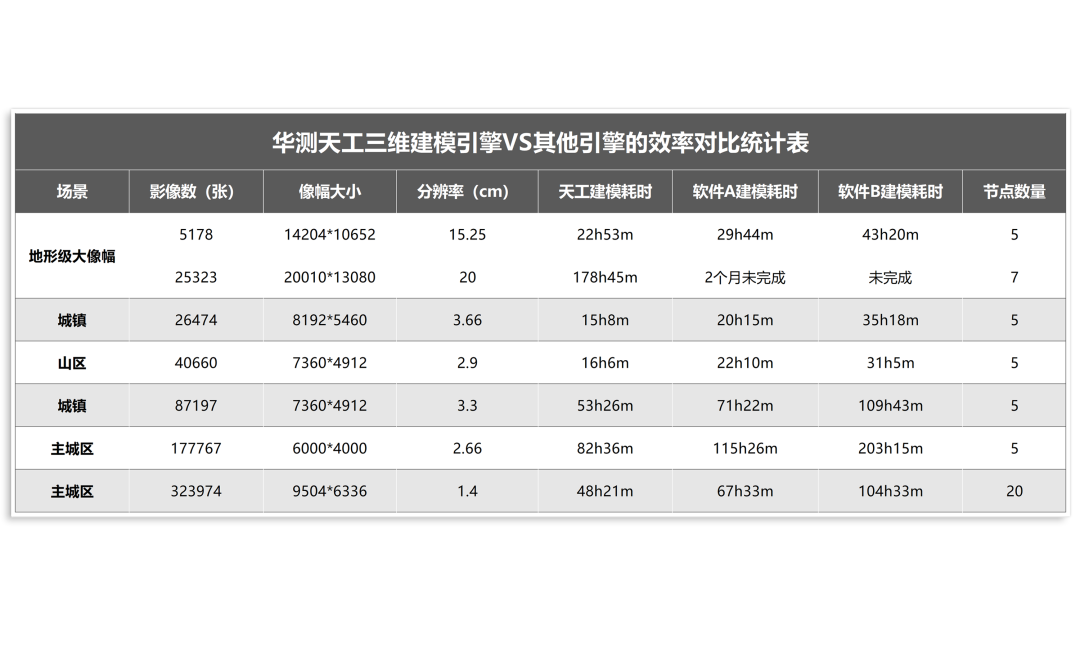Image resolution: width=1080 pixels, height=648 pixels.
Task: Select the 分辨率（cm） column header
Action: click(467, 191)
